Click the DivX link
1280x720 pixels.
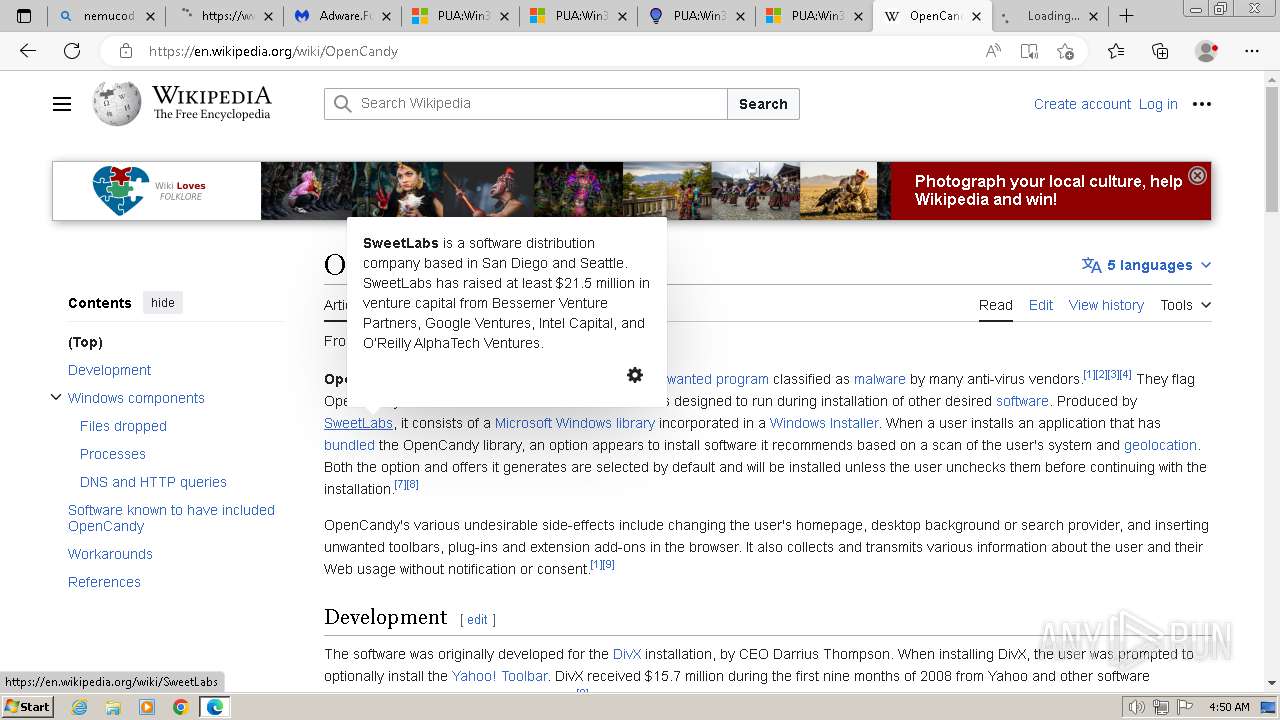626,654
